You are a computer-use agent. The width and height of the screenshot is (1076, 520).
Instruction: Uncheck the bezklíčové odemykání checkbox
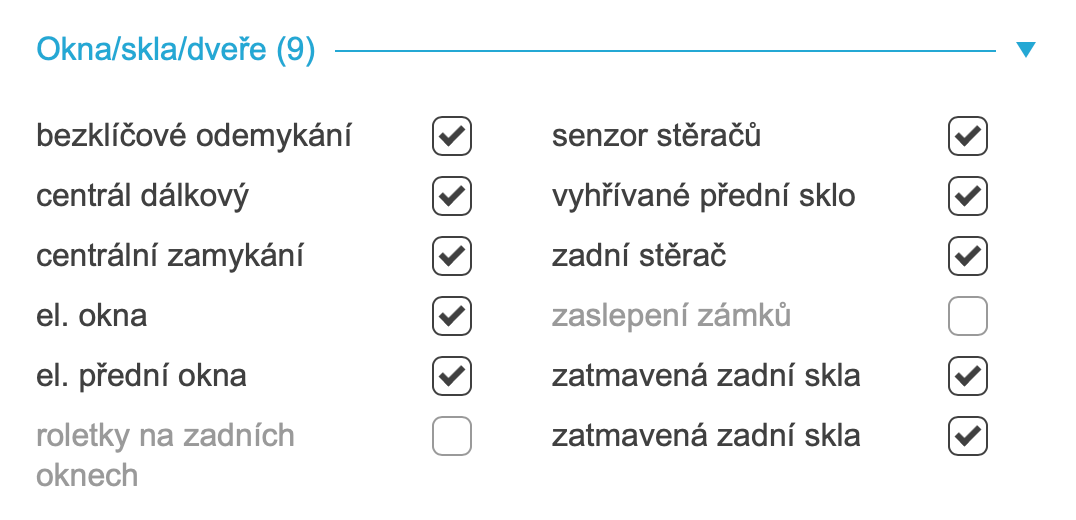click(x=451, y=136)
